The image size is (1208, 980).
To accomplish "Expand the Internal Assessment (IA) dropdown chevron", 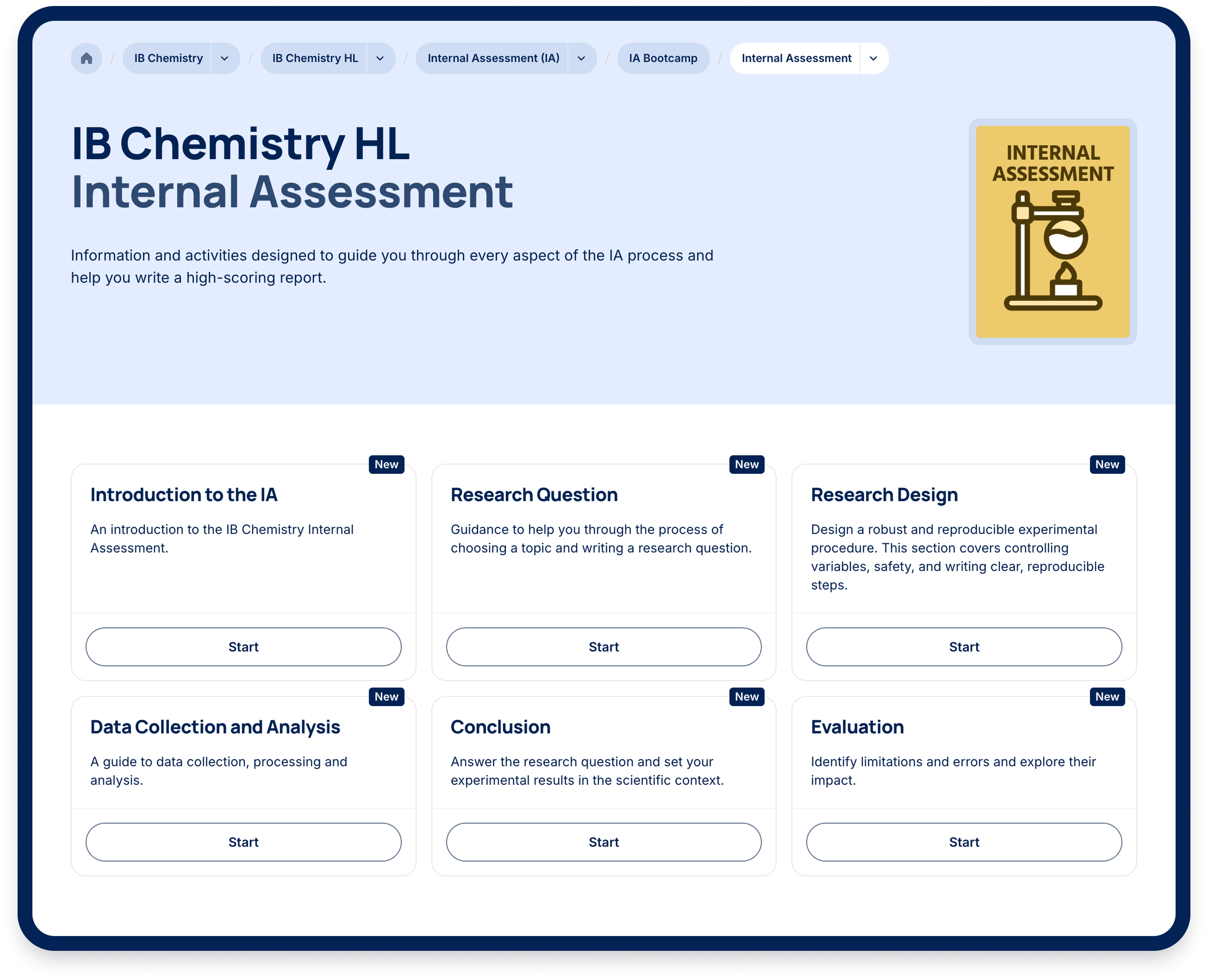I will 582,58.
